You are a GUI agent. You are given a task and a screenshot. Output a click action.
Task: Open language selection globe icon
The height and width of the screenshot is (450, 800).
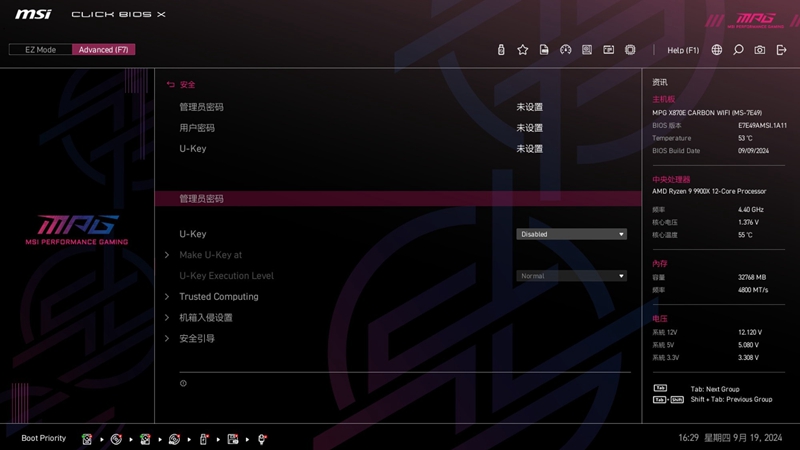pos(716,50)
